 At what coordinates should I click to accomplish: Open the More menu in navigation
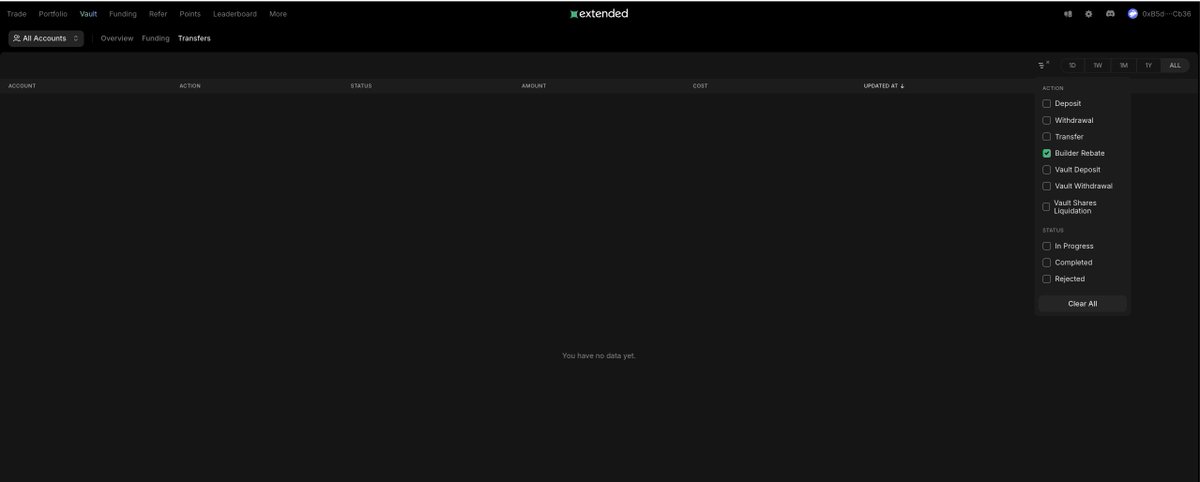pos(278,14)
